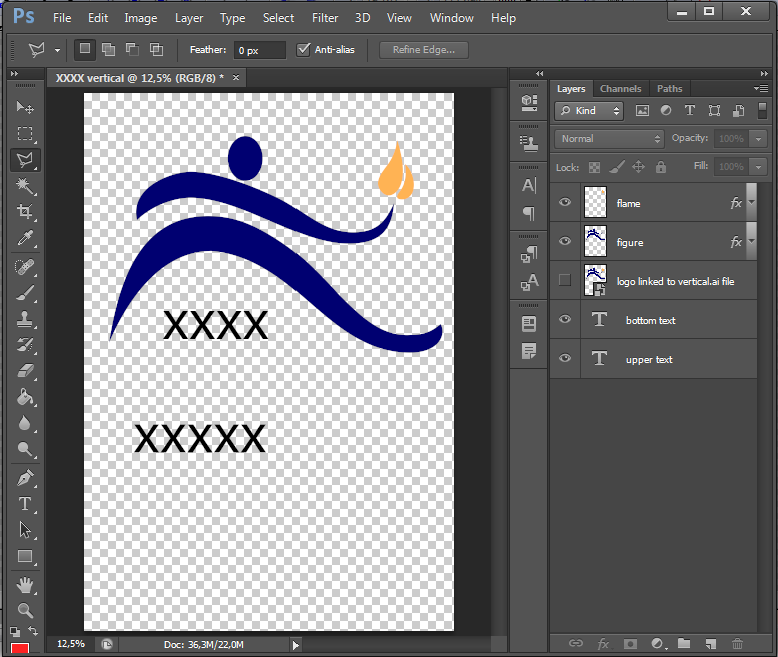Show the logo linked to vertical.ai layer

tap(565, 281)
